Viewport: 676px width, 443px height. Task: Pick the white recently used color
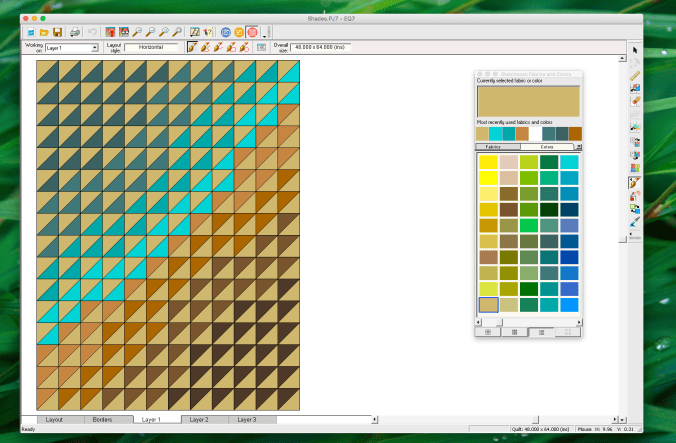coord(535,133)
